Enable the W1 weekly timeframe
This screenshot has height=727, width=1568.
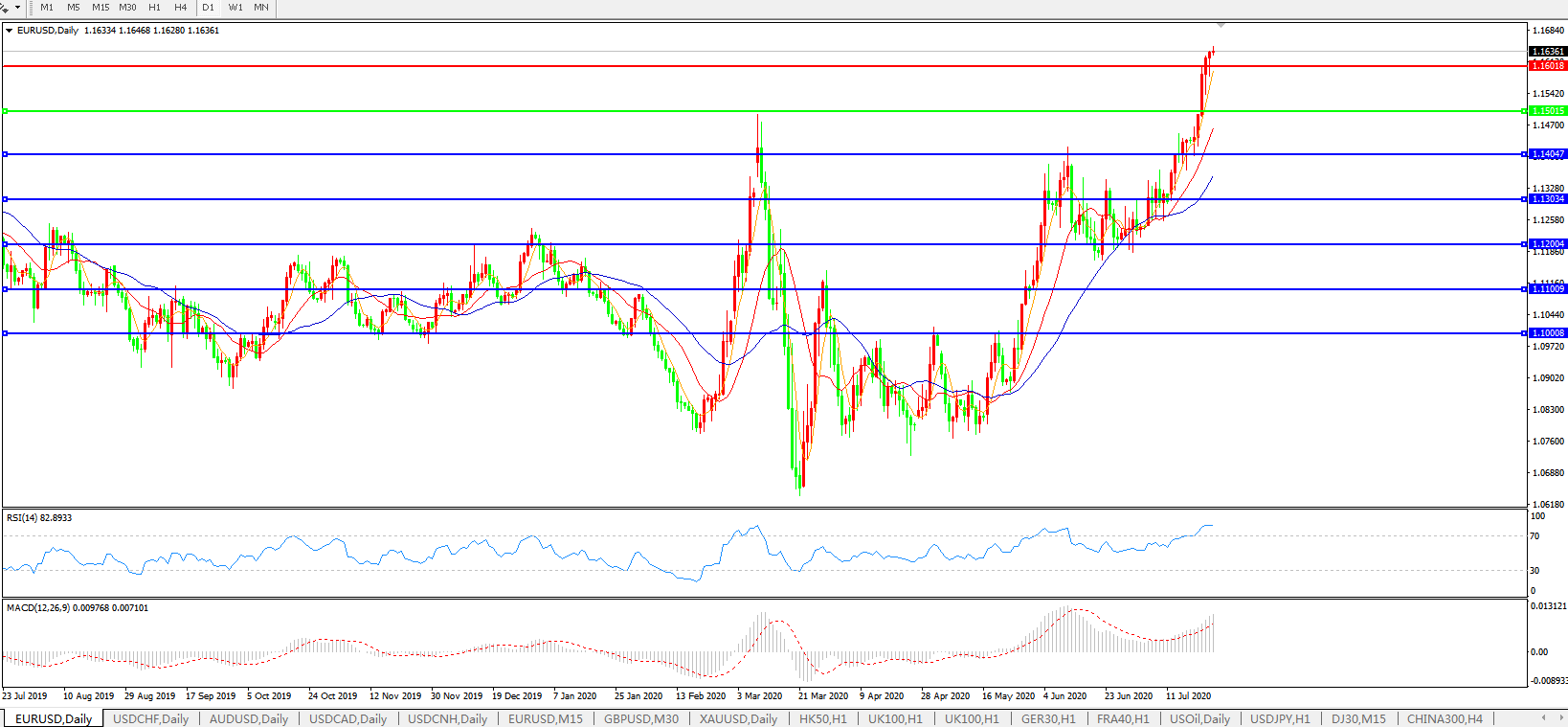235,8
